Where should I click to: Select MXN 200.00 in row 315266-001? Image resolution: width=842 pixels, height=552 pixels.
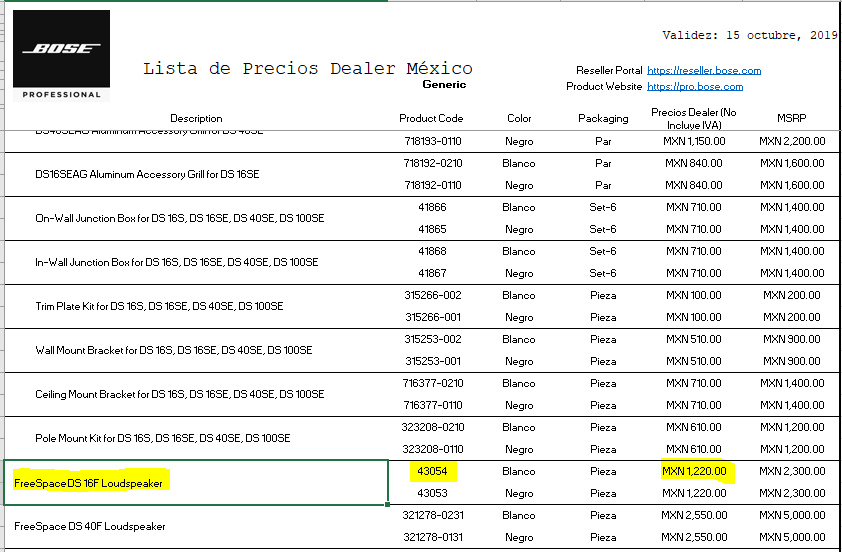pos(792,317)
